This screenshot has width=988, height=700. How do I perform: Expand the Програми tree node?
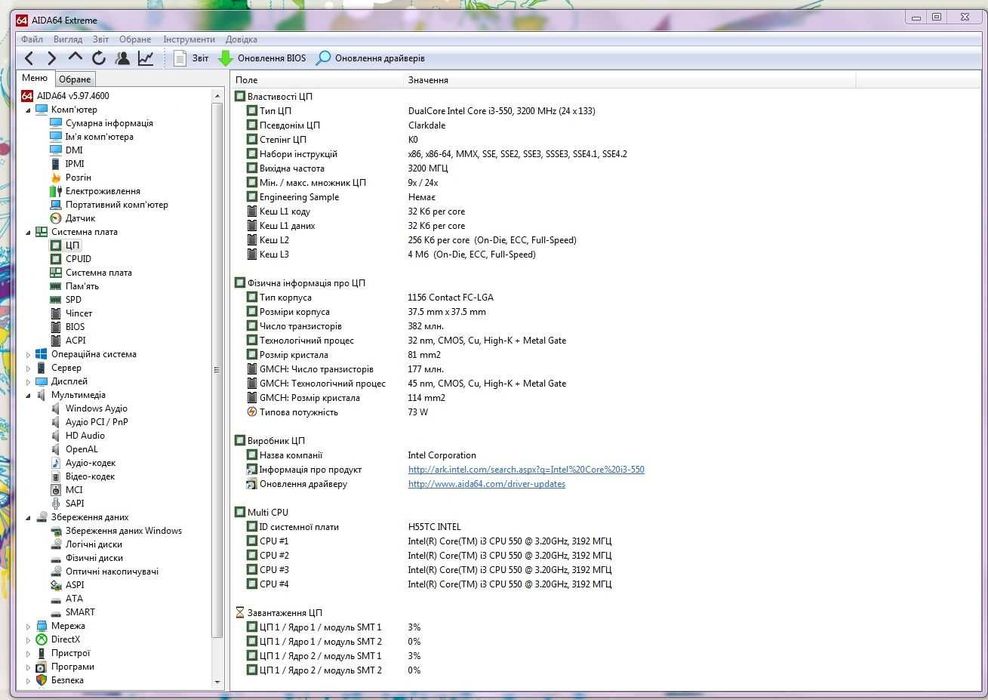28,667
